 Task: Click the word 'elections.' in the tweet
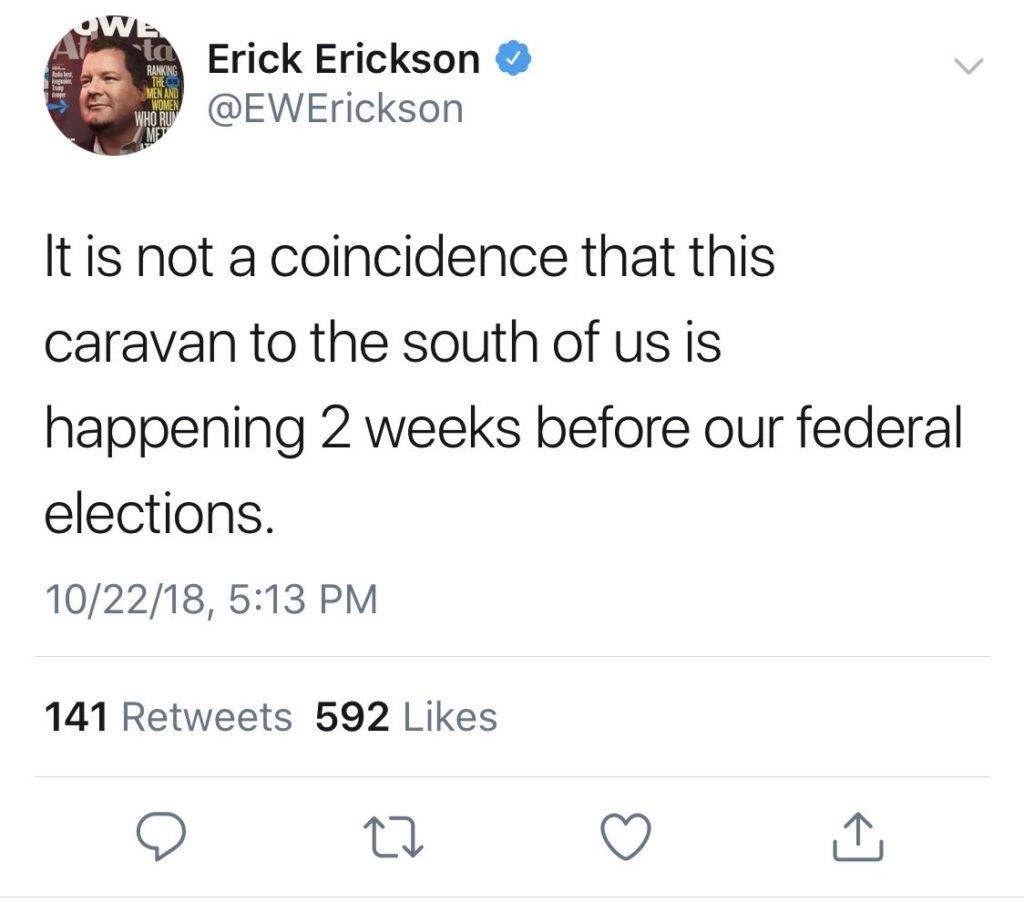[159, 514]
